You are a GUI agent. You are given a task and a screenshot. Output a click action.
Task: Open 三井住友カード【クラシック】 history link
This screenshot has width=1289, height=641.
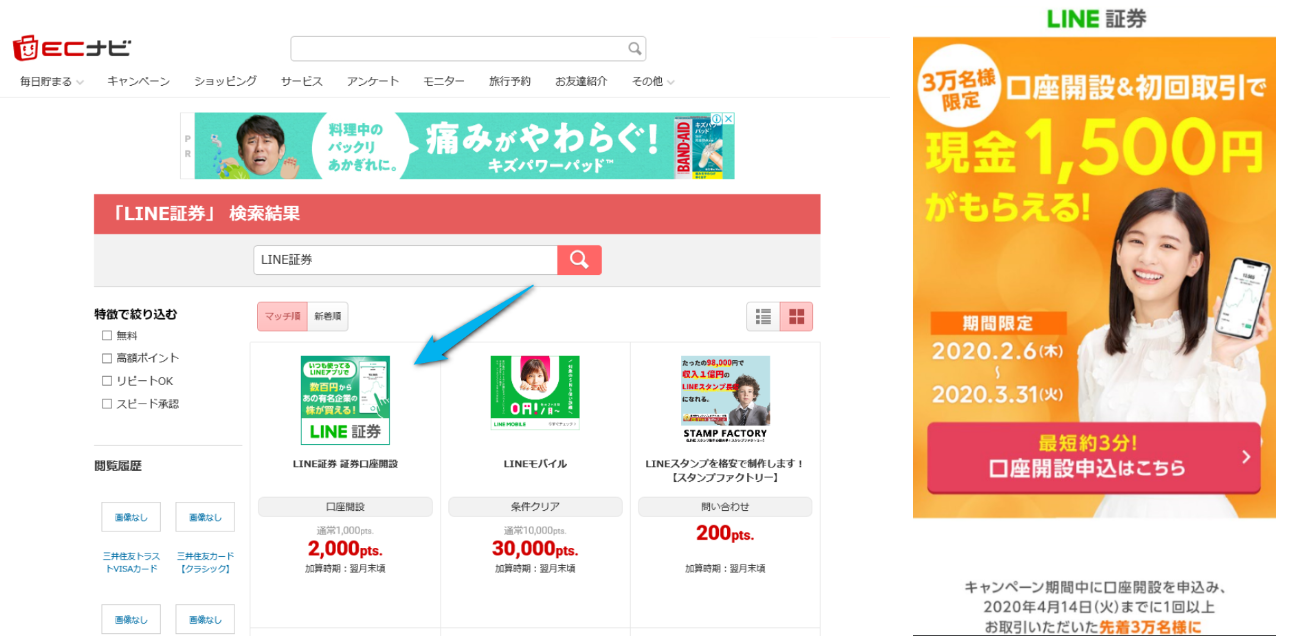[x=205, y=562]
